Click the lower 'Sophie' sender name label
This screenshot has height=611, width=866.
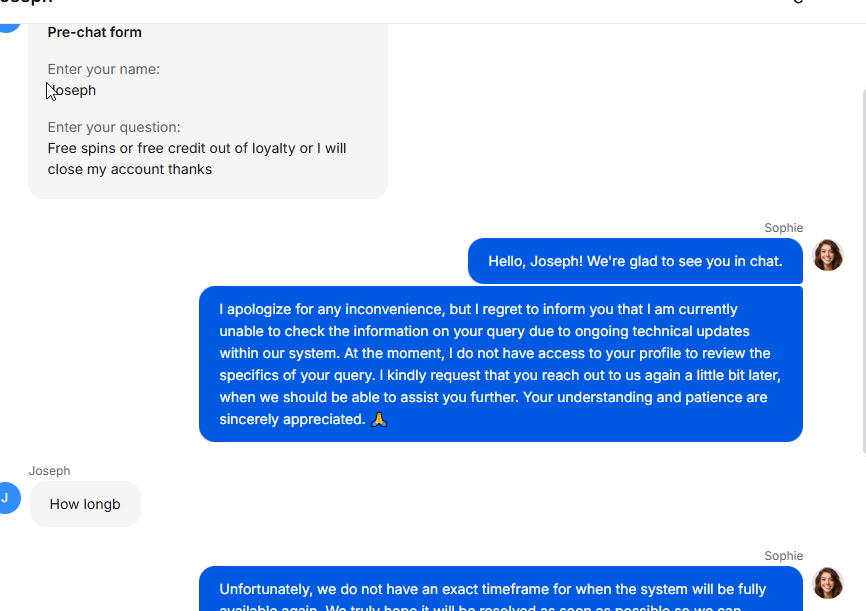point(783,556)
